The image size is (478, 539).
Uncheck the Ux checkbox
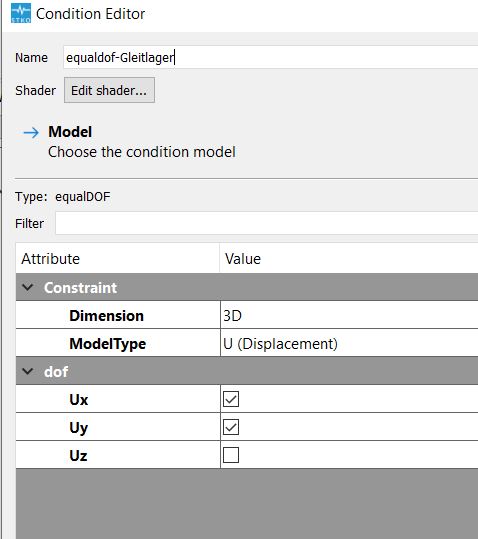click(231, 399)
